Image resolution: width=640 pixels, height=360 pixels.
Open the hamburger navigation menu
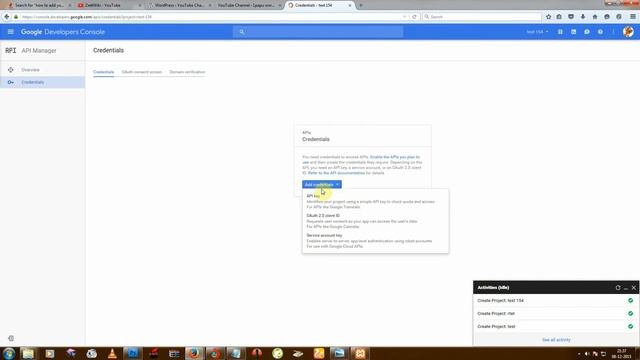pyautogui.click(x=11, y=32)
